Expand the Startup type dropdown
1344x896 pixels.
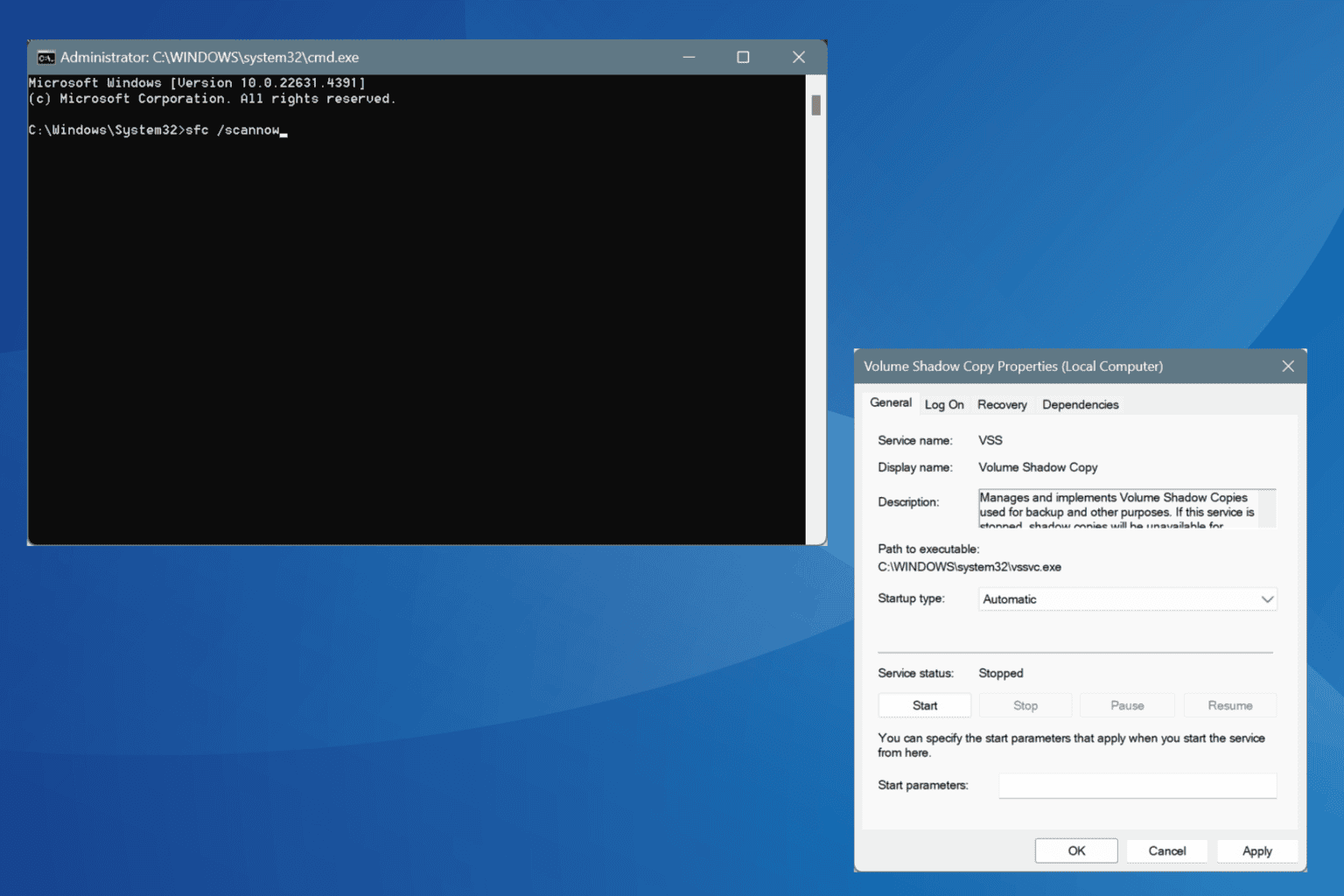(x=1125, y=599)
